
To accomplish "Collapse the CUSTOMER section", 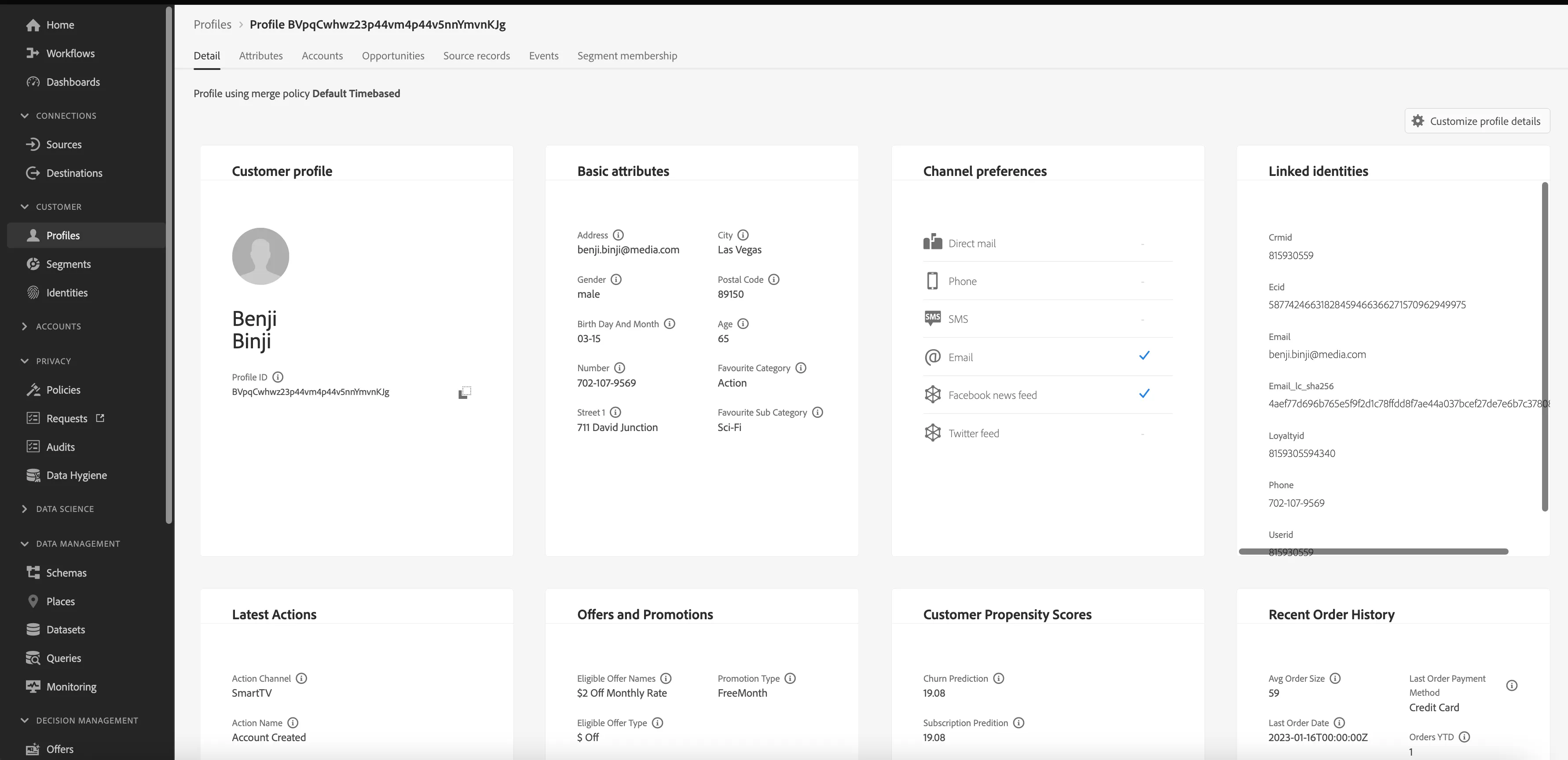I will (x=24, y=207).
